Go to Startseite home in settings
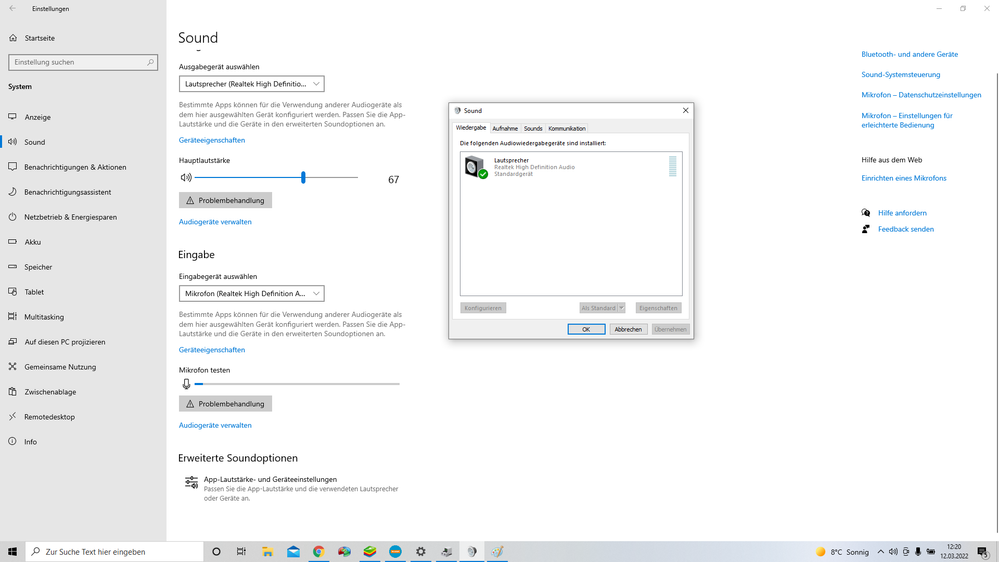999x562 pixels. 39,38
